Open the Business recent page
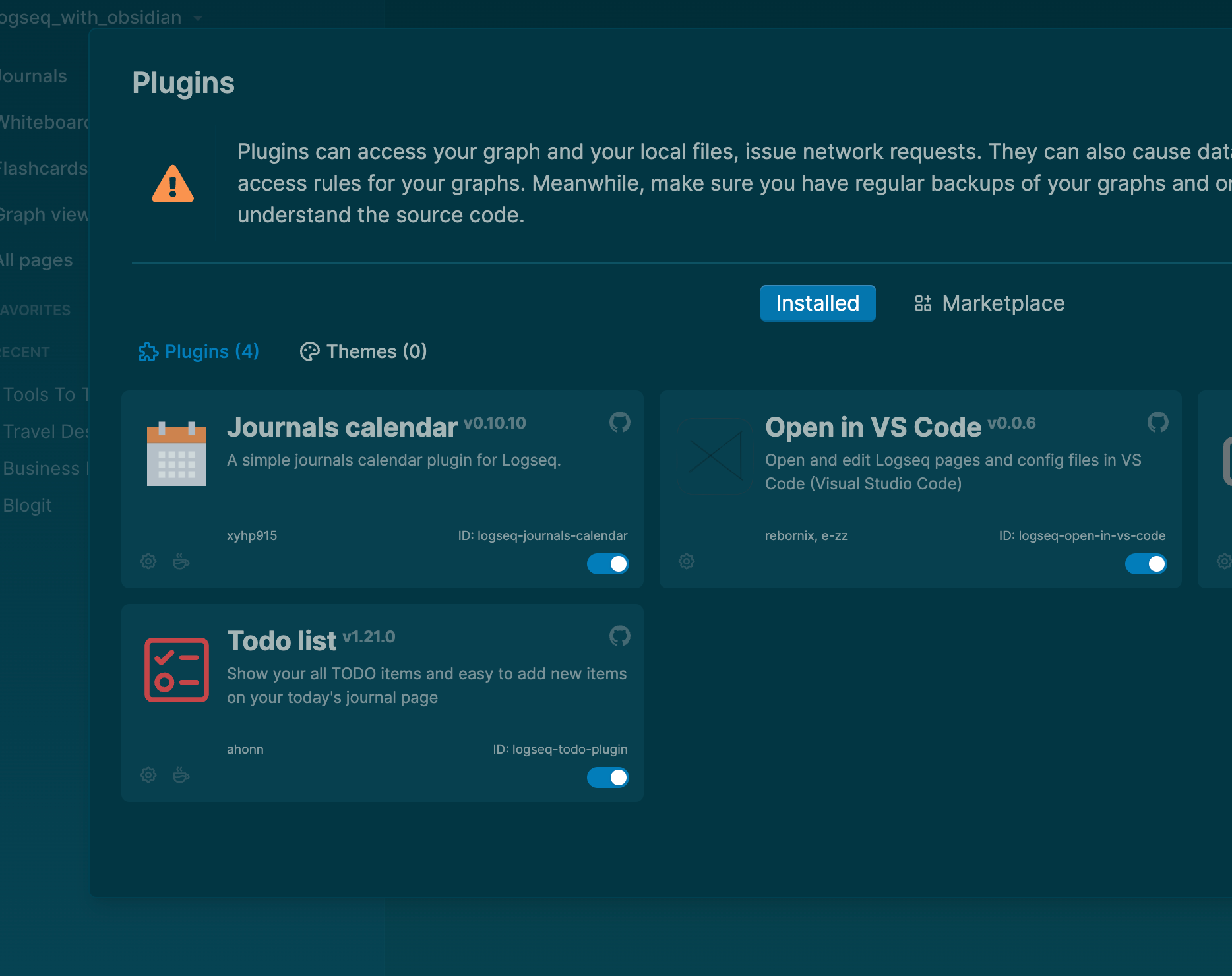This screenshot has width=1232, height=976. [x=46, y=468]
